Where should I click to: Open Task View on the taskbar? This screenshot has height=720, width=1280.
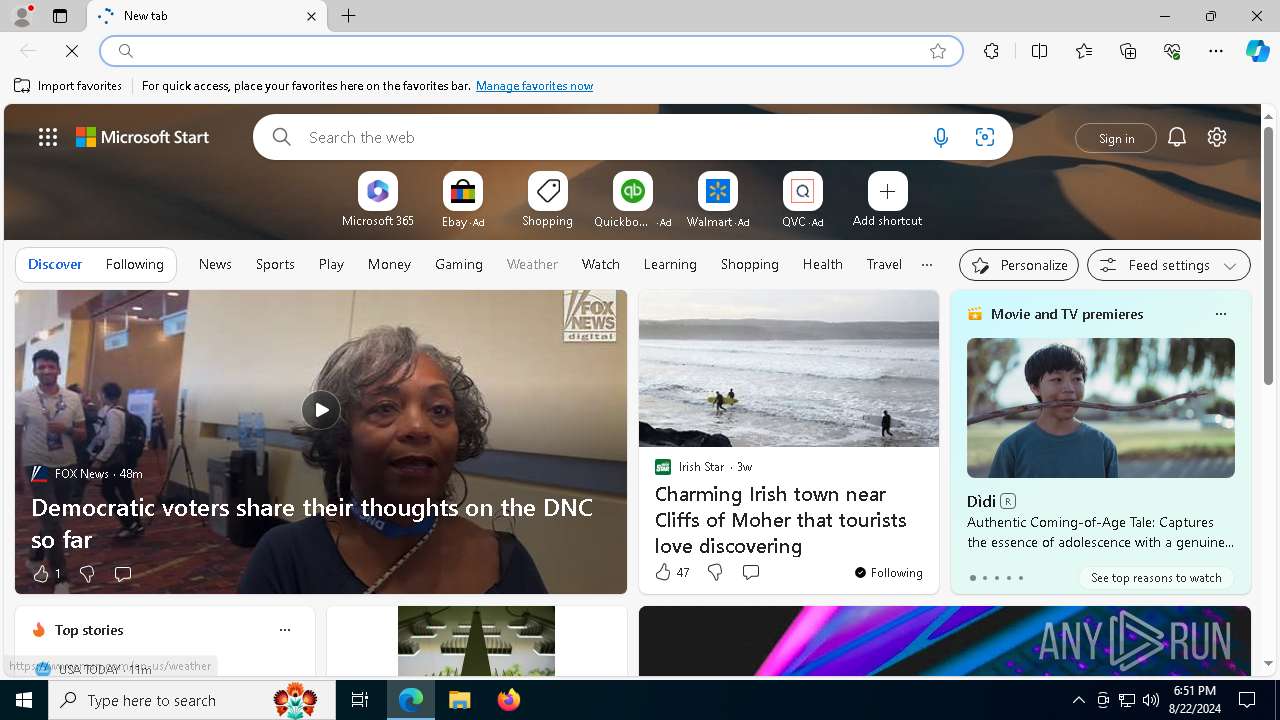[x=360, y=700]
